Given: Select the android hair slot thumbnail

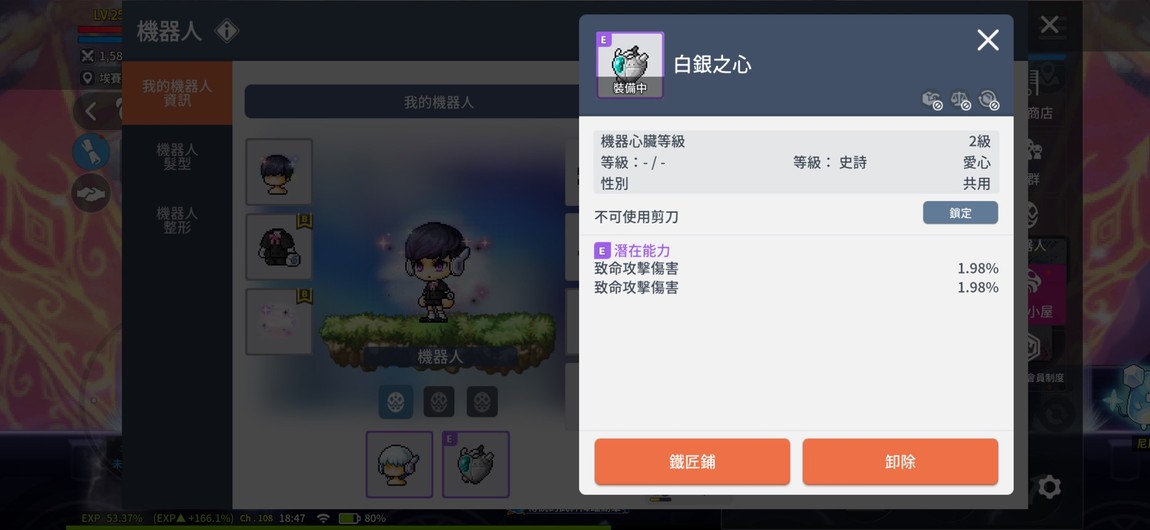Looking at the screenshot, I should [279, 172].
